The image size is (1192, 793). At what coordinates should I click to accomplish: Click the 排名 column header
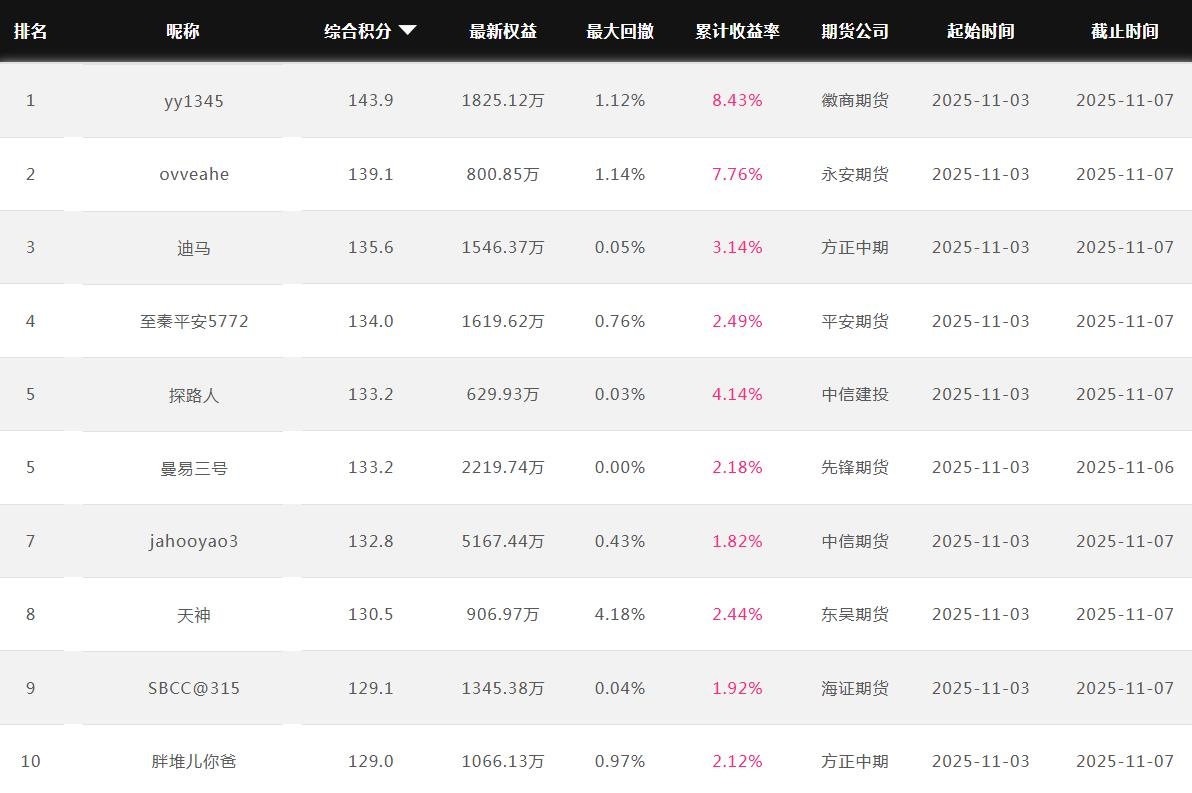[30, 31]
